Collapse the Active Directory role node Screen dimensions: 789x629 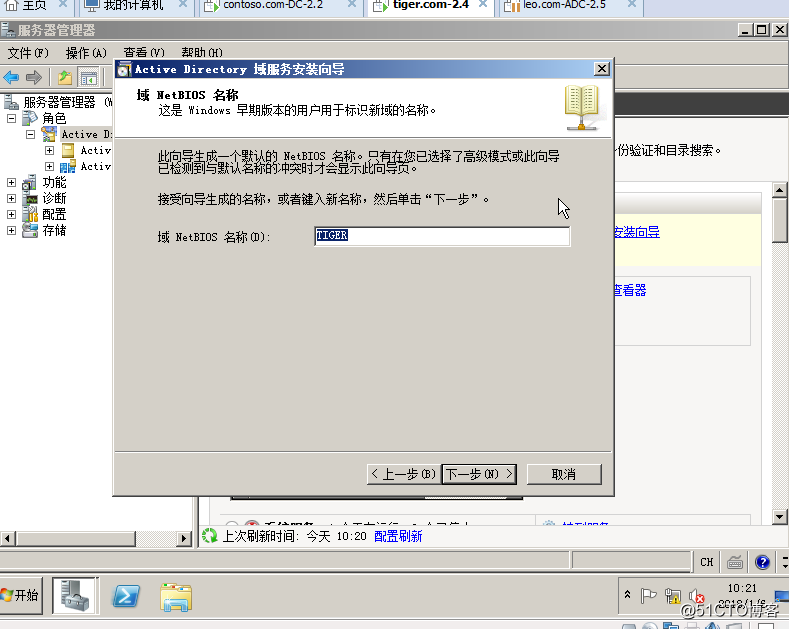31,134
